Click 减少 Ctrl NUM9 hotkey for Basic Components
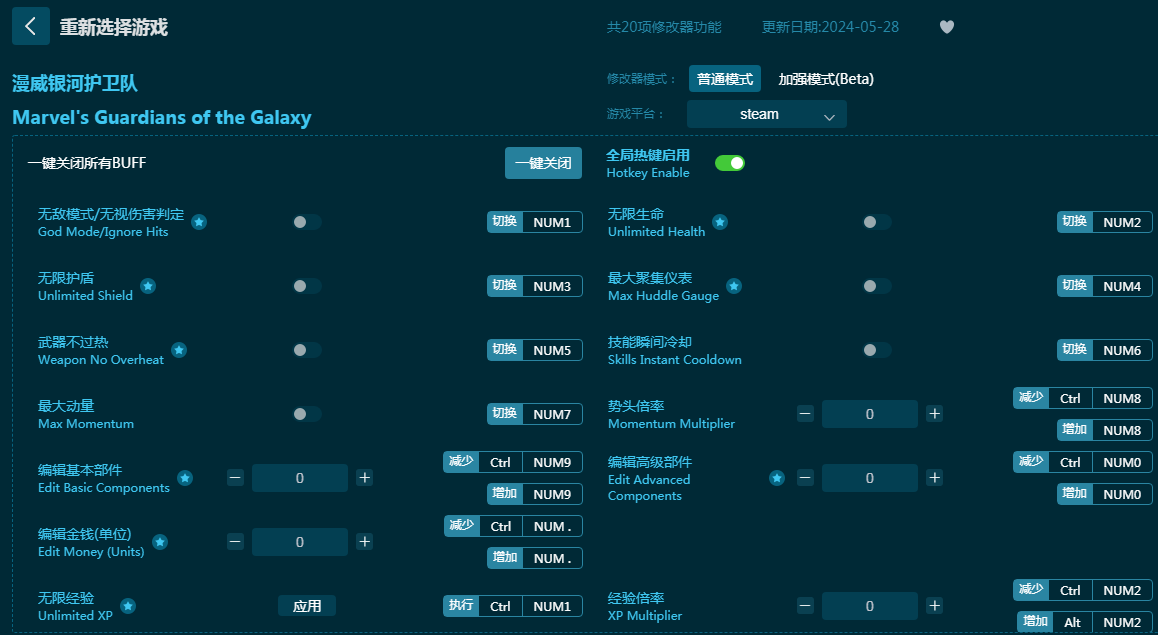 tap(513, 462)
